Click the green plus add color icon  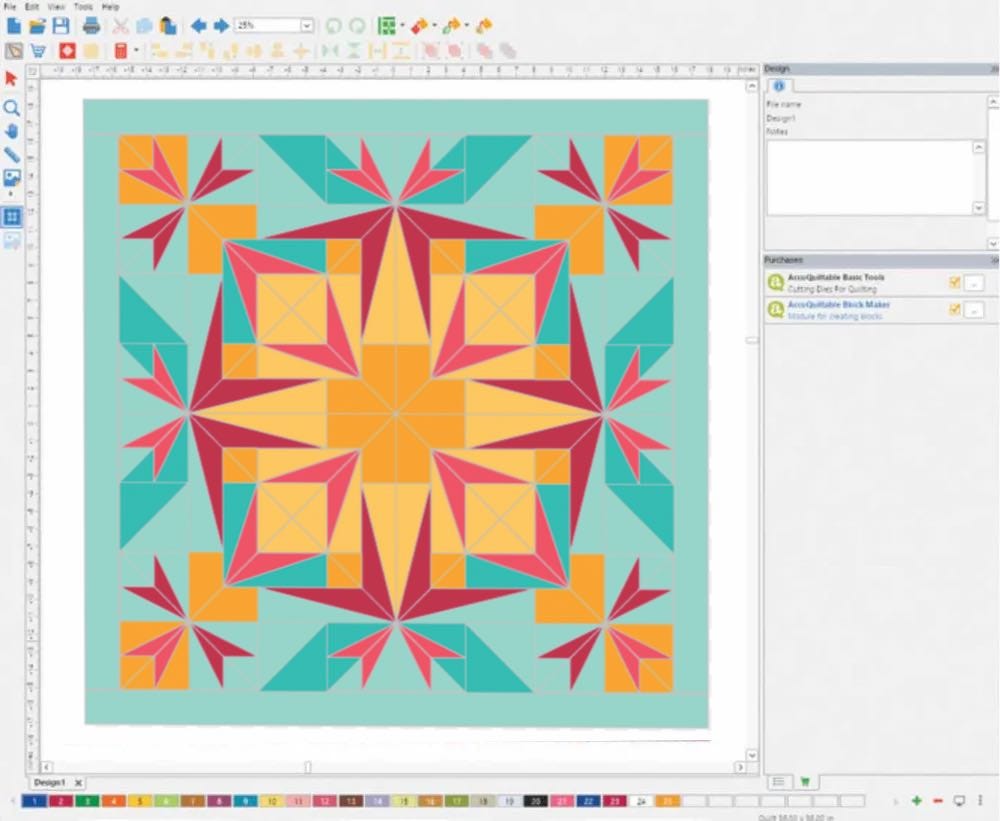pyautogui.click(x=917, y=801)
